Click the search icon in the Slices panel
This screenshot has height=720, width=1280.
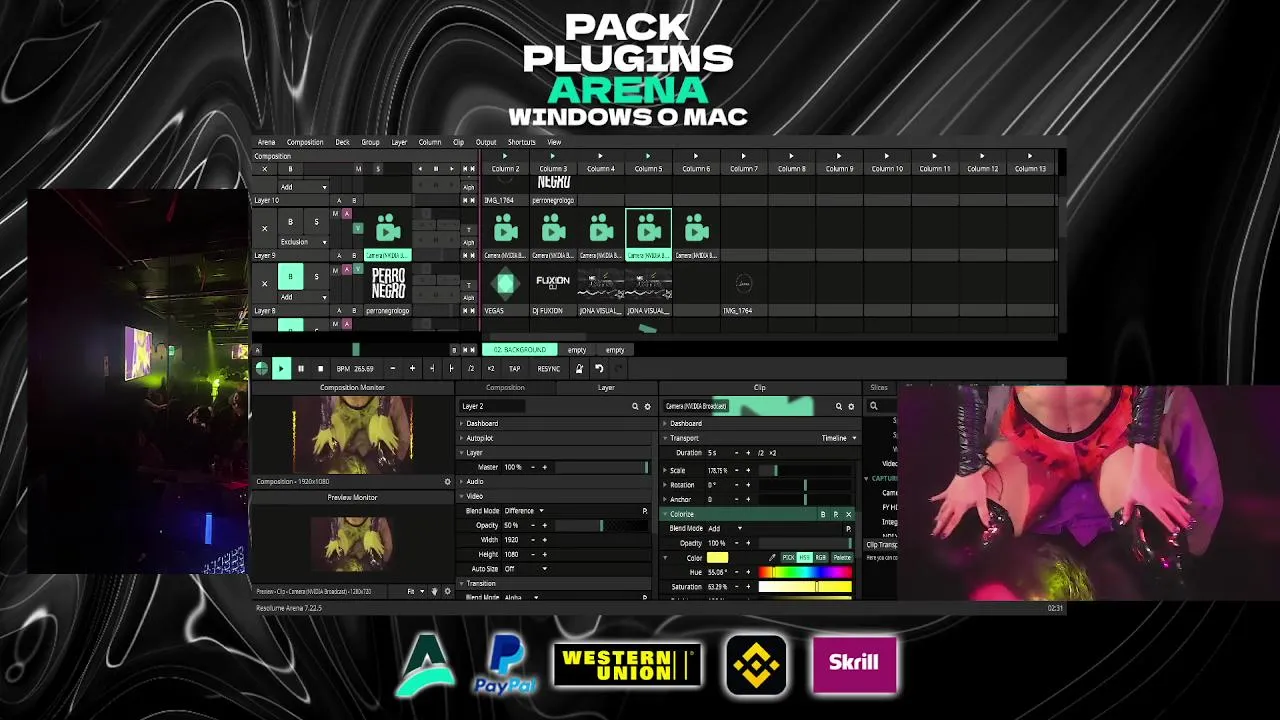pyautogui.click(x=873, y=407)
